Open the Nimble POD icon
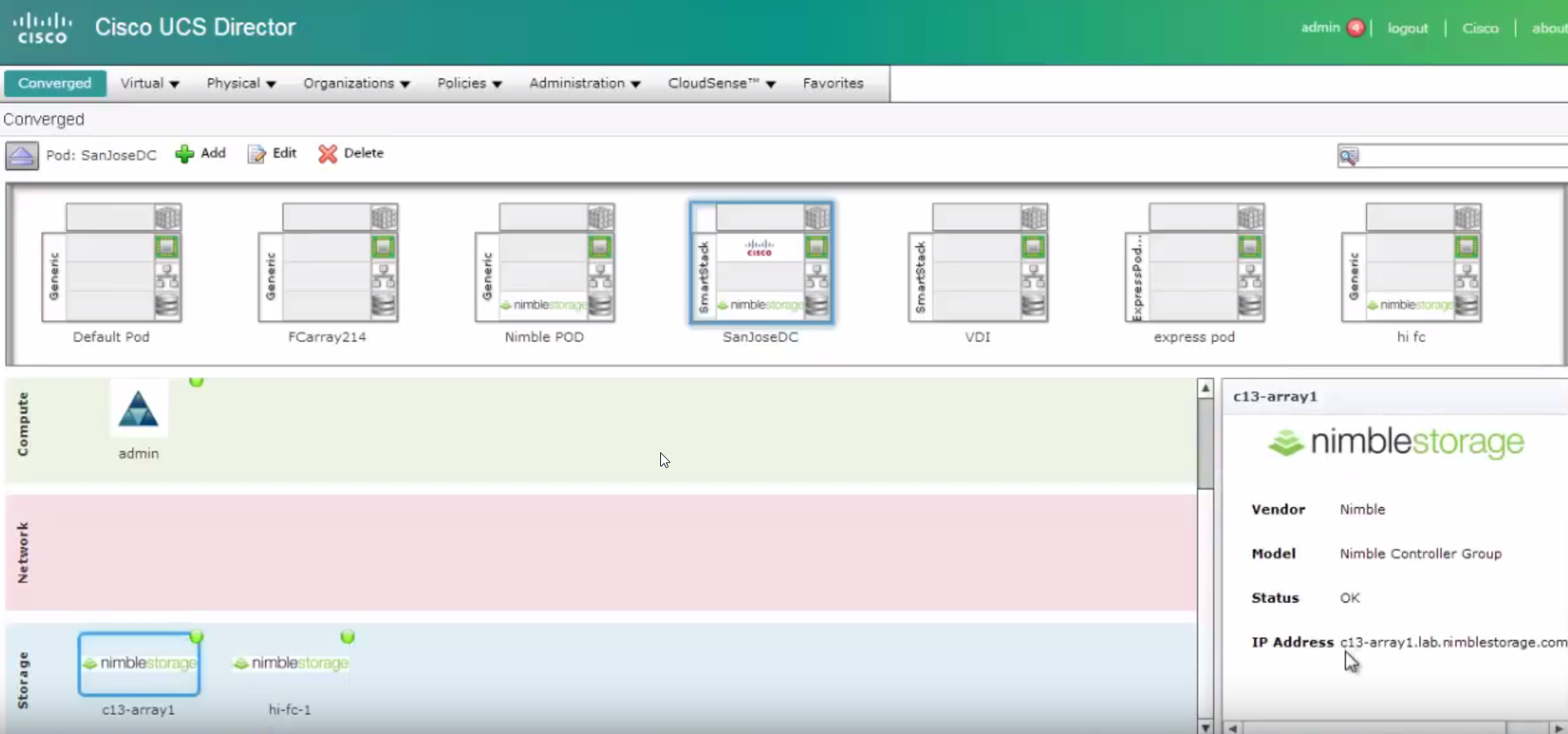Viewport: 1568px width, 734px height. click(x=544, y=263)
